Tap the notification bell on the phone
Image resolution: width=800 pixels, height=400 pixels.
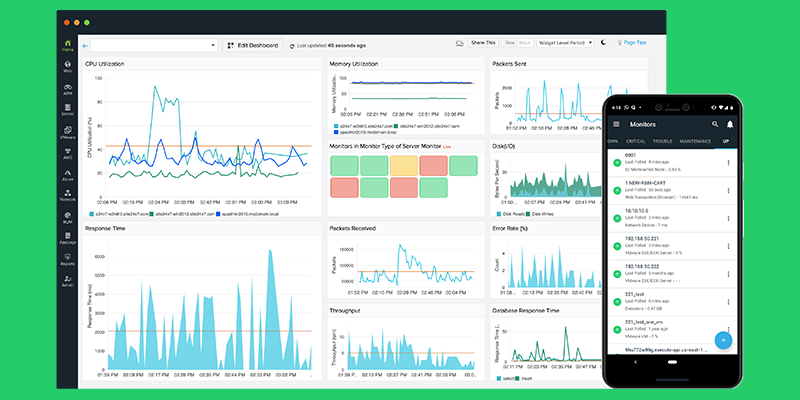pos(730,124)
